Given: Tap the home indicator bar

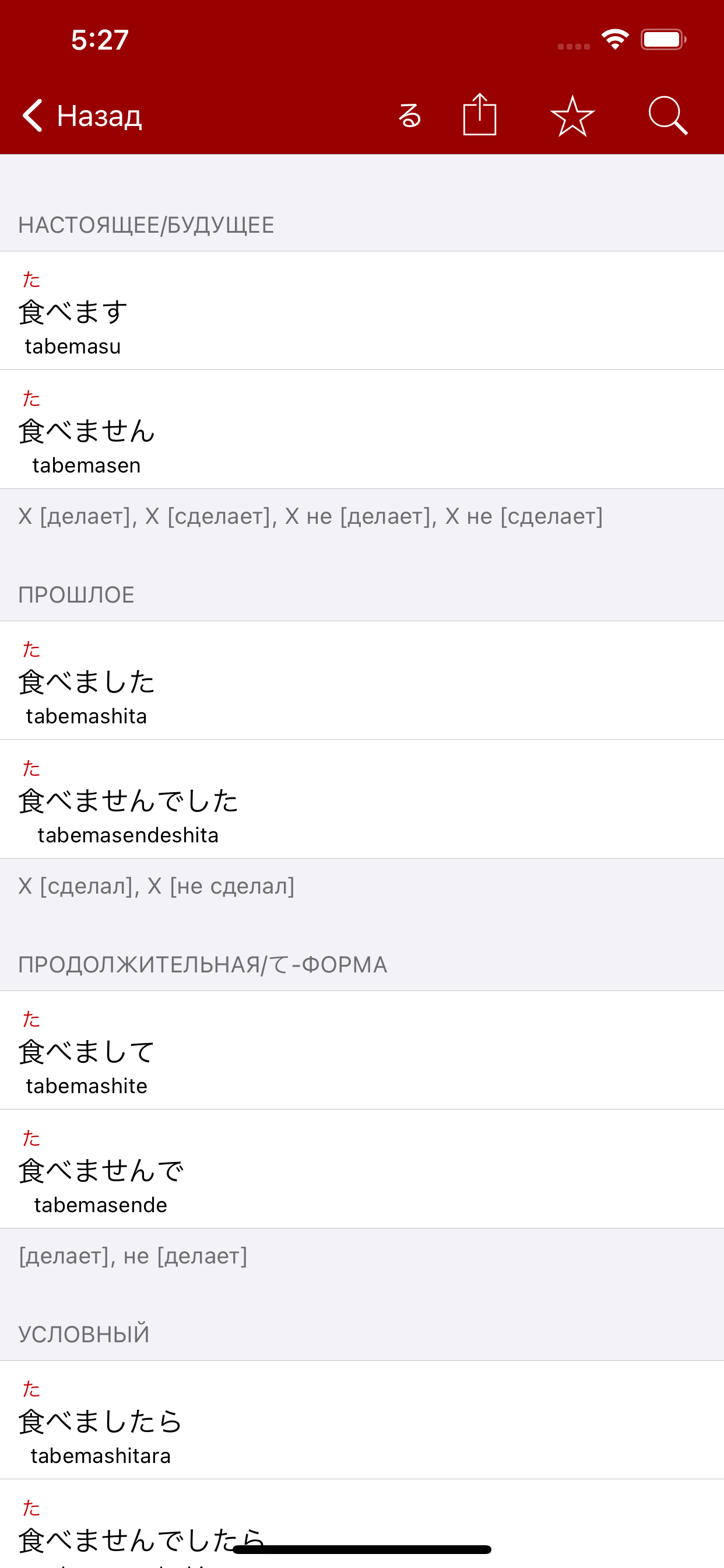Looking at the screenshot, I should coord(362,1549).
